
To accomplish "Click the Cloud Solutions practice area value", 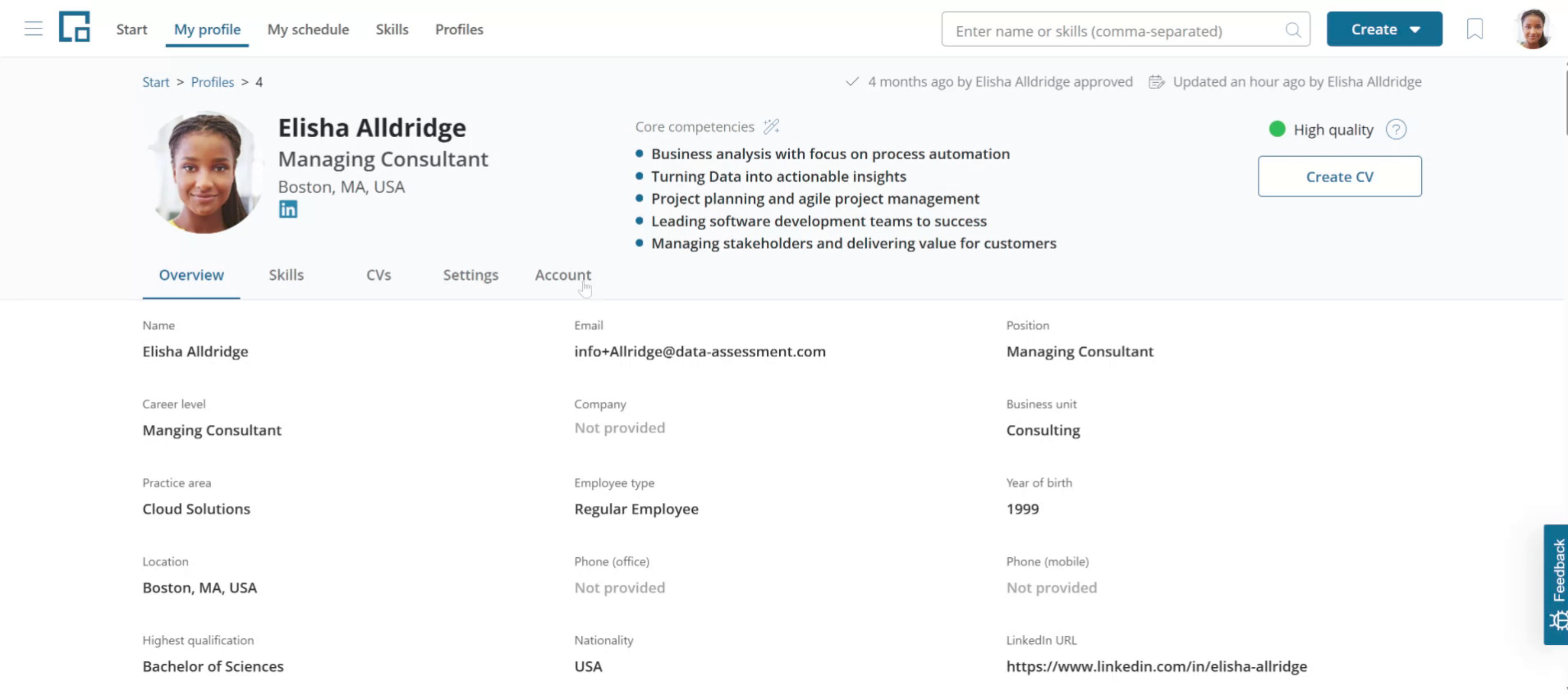I will (196, 509).
